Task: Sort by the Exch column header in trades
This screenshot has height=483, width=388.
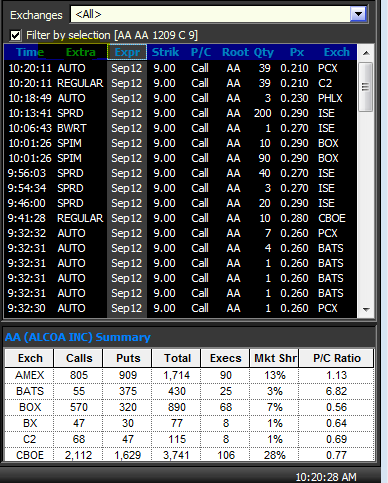Action: pyautogui.click(x=337, y=52)
